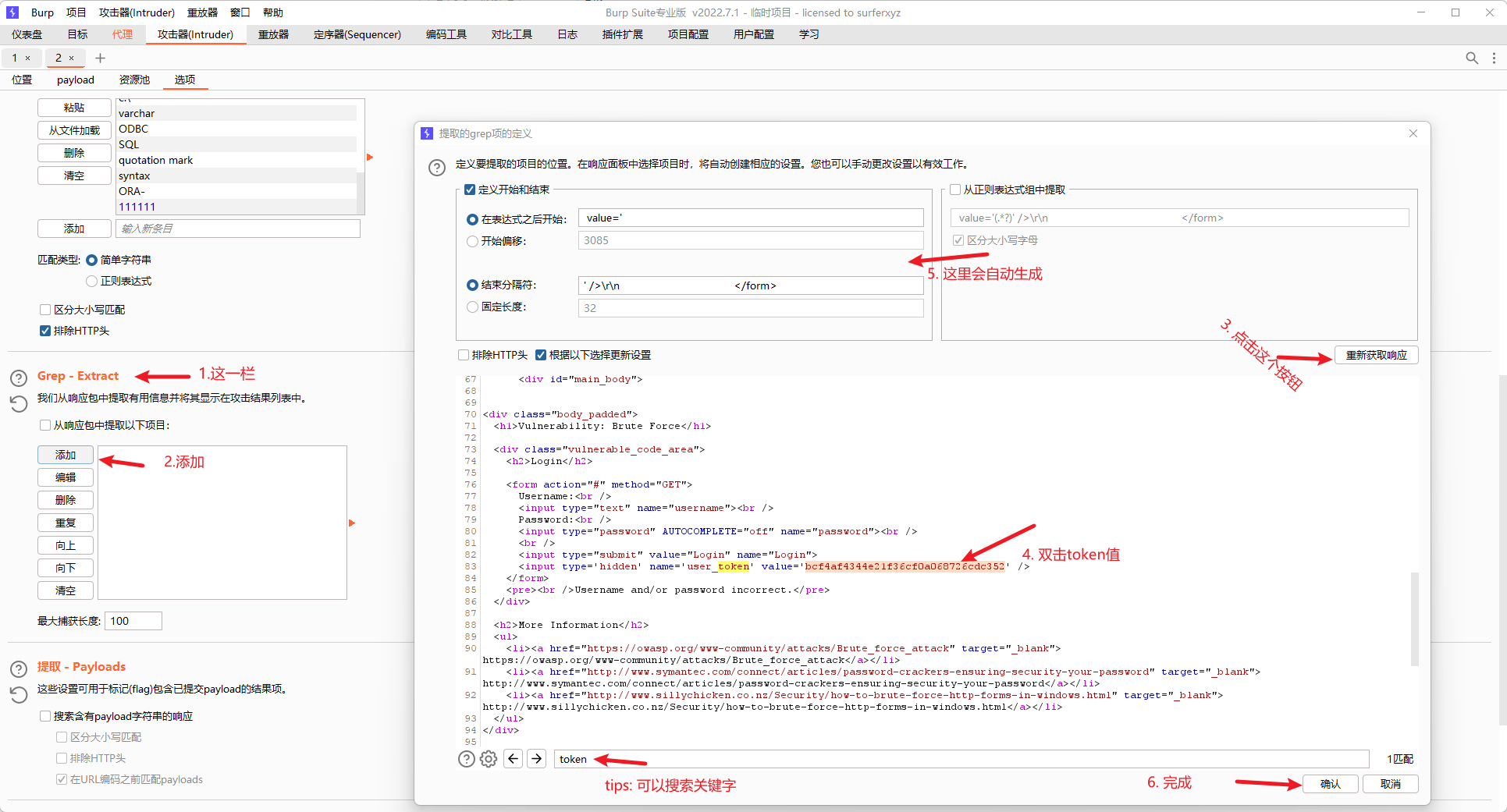Switch to 编码工具 tab
This screenshot has height=812, width=1507.
click(446, 34)
